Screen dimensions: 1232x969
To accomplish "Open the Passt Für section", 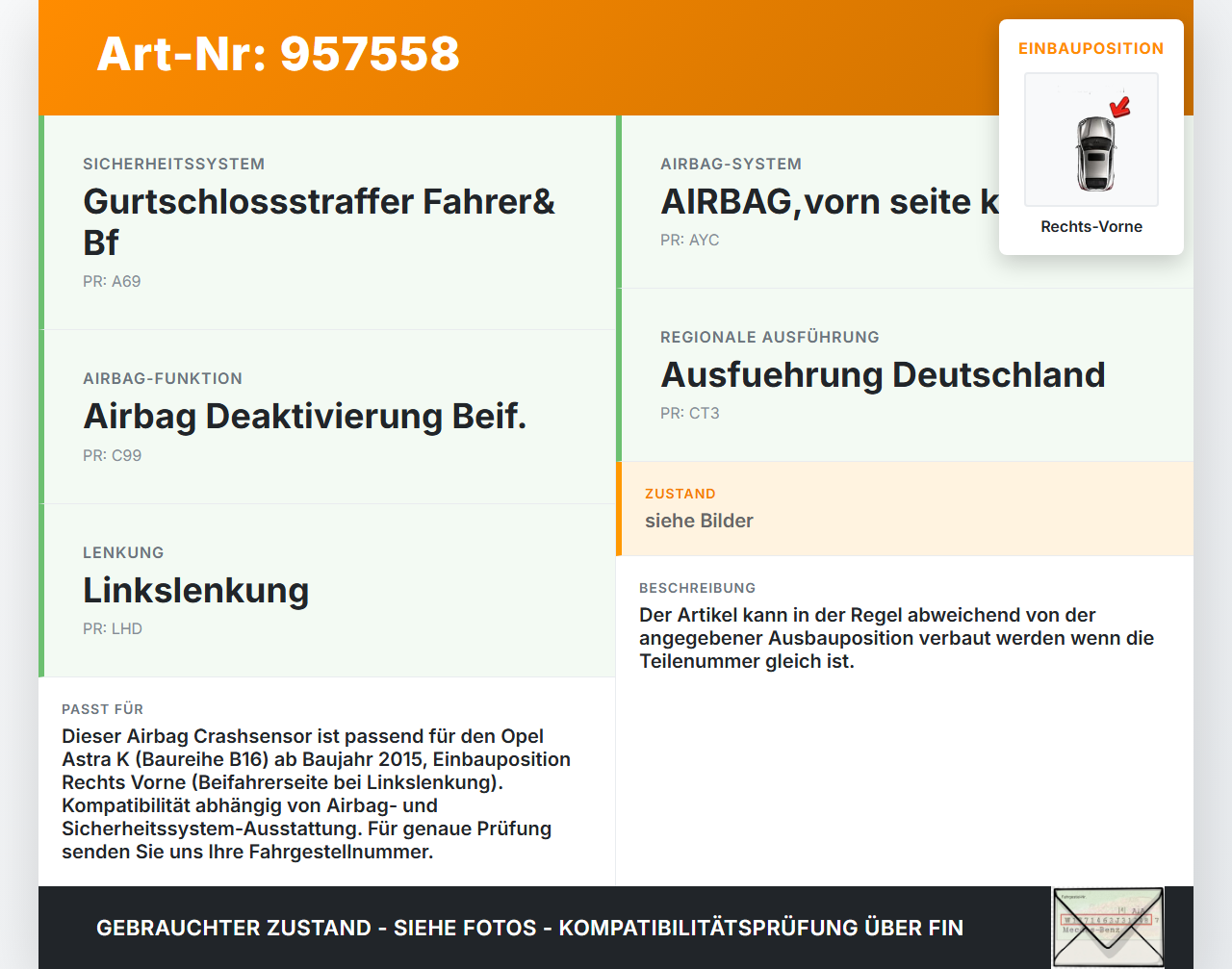I will (x=318, y=779).
